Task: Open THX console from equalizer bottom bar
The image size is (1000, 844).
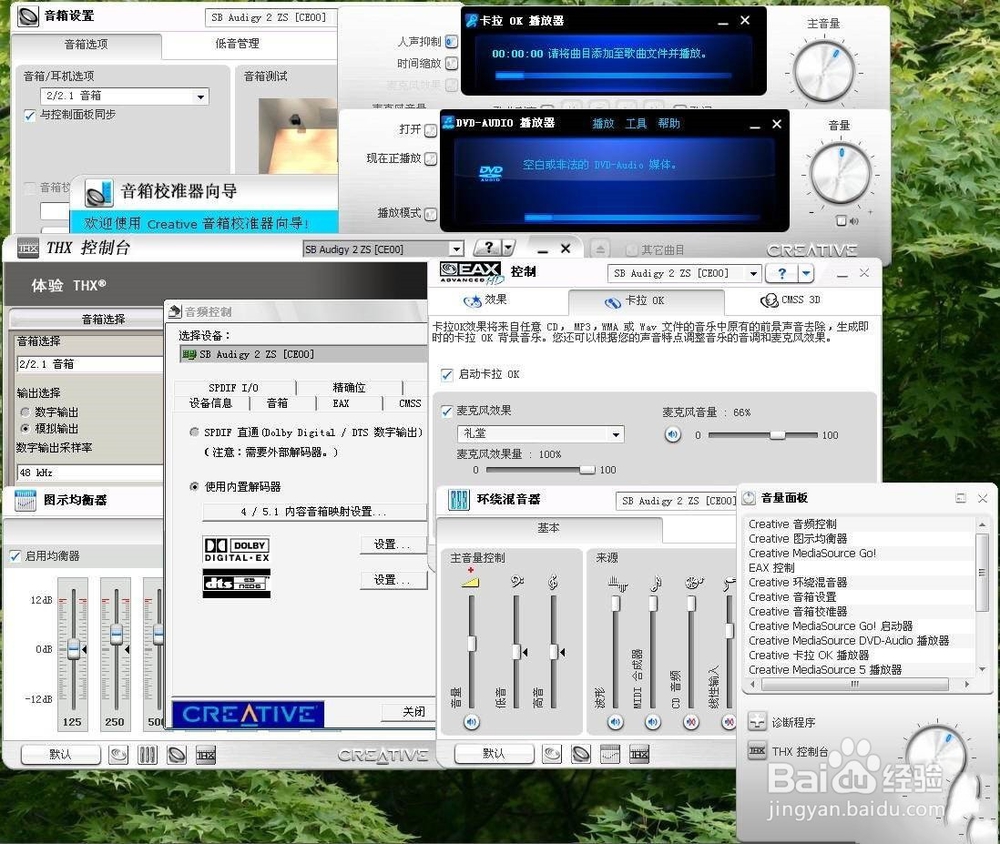Action: pyautogui.click(x=206, y=755)
